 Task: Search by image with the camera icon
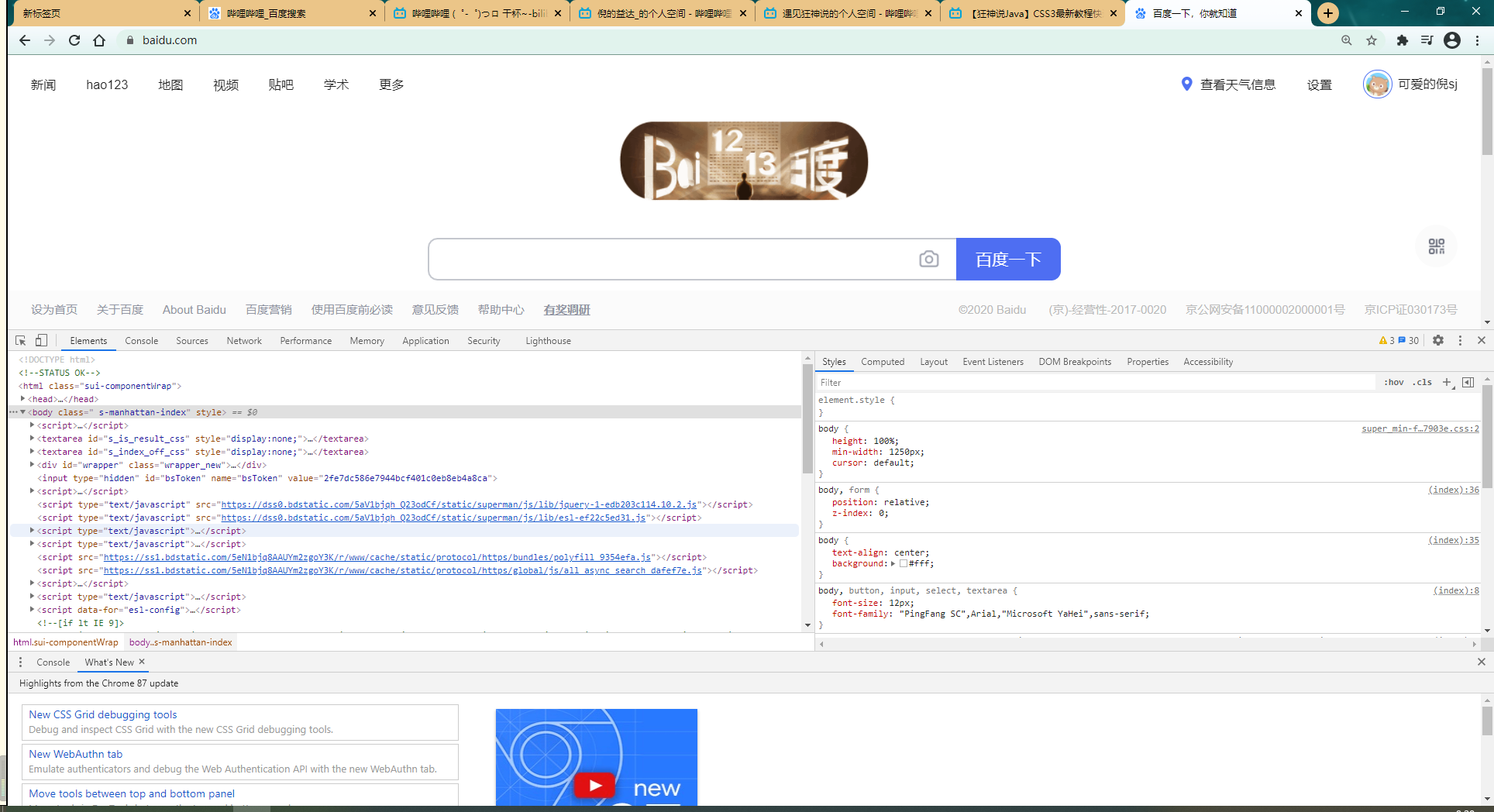coord(929,259)
